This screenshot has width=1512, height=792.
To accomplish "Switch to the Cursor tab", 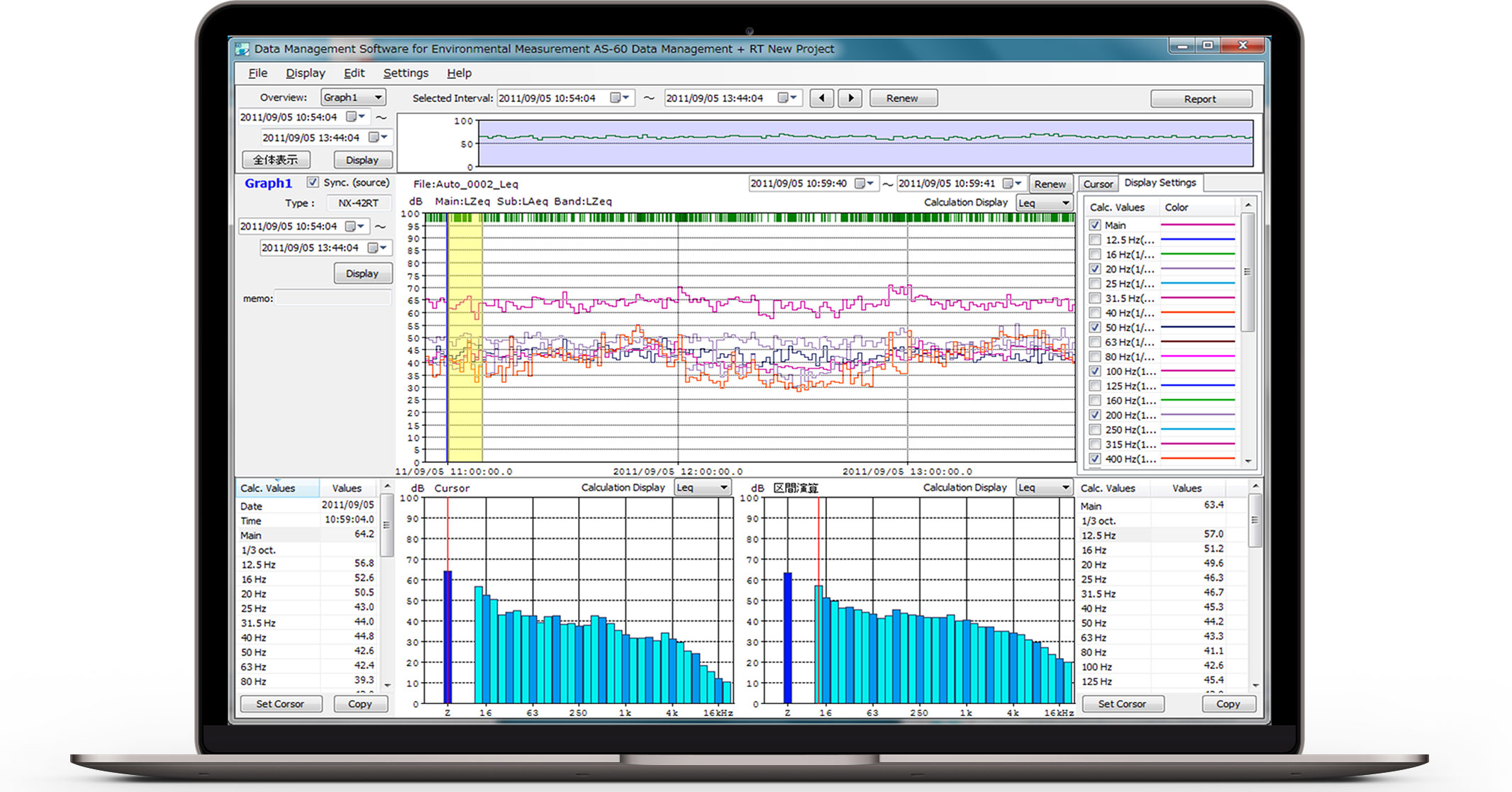I will [1098, 184].
